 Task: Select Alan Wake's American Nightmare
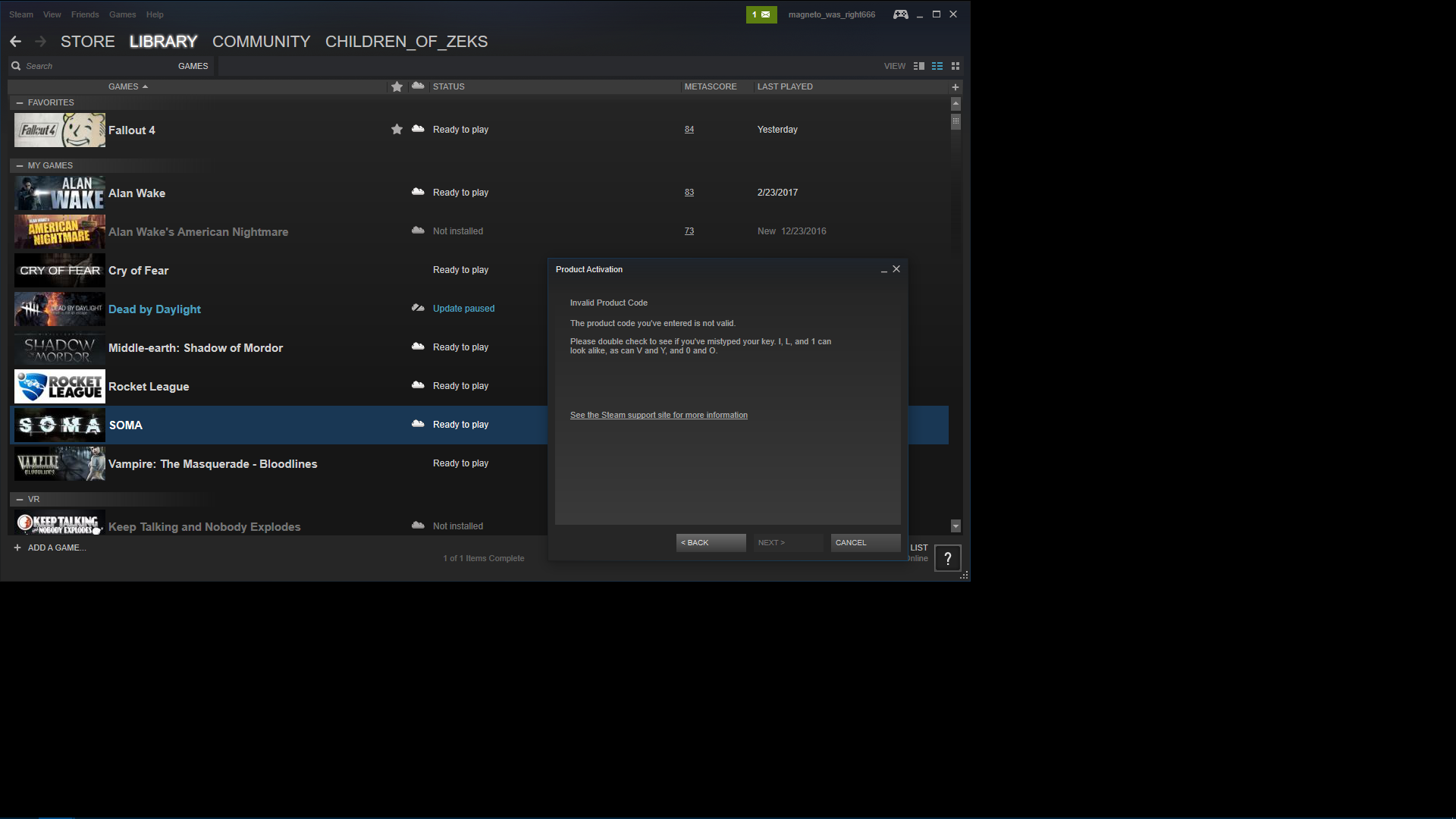click(x=199, y=232)
